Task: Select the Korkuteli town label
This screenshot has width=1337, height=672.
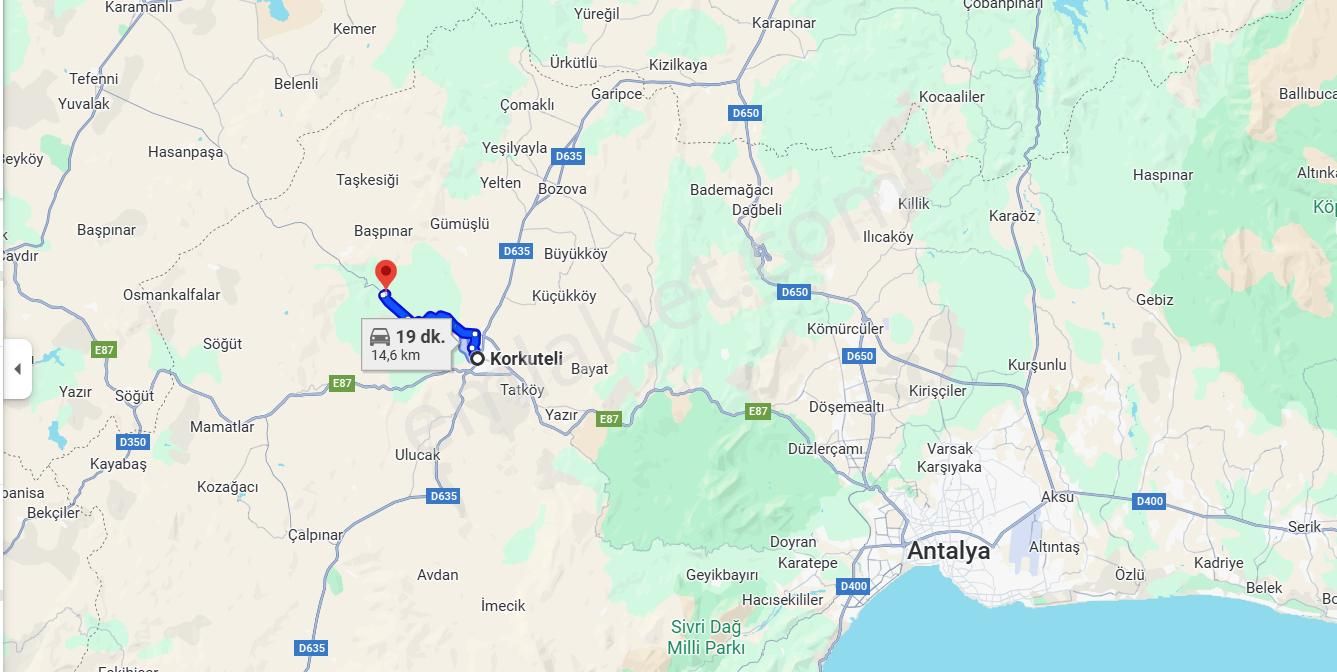Action: 526,358
